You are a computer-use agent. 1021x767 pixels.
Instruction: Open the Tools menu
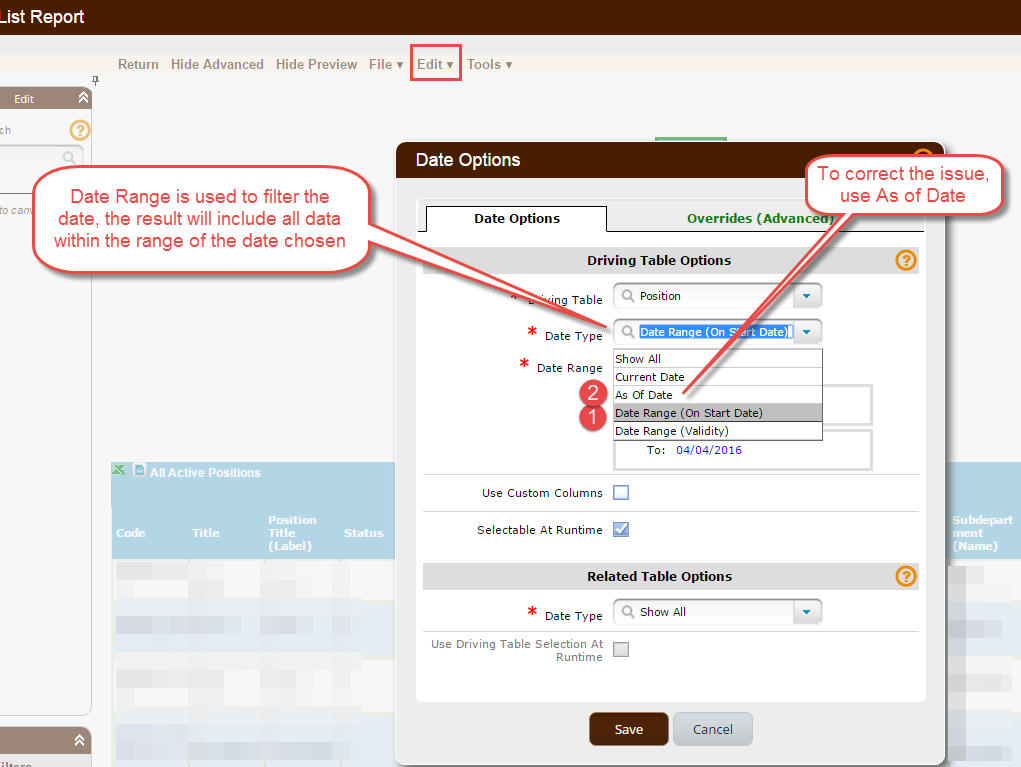pos(489,64)
